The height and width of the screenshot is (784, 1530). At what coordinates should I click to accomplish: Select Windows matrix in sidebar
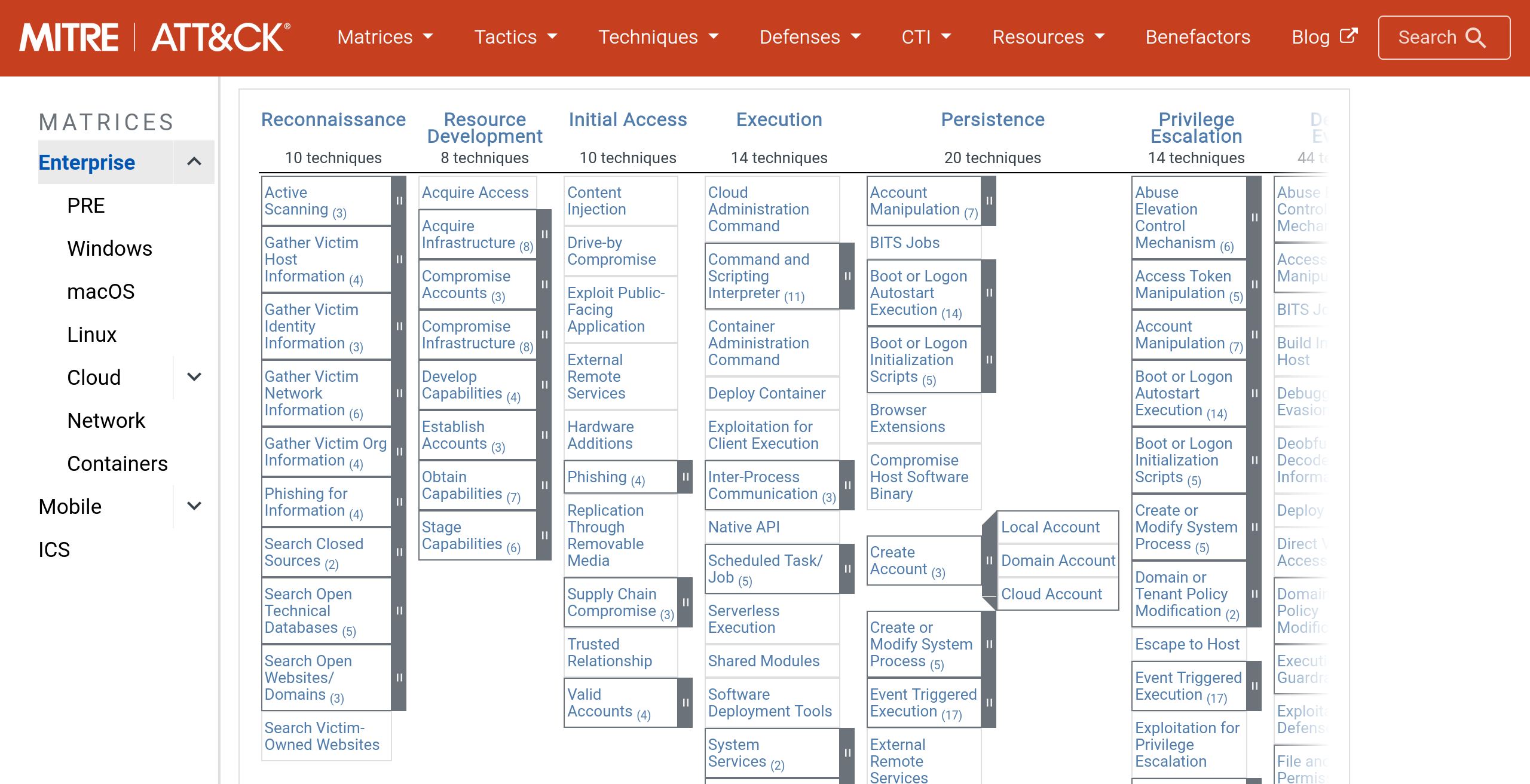pyautogui.click(x=110, y=249)
